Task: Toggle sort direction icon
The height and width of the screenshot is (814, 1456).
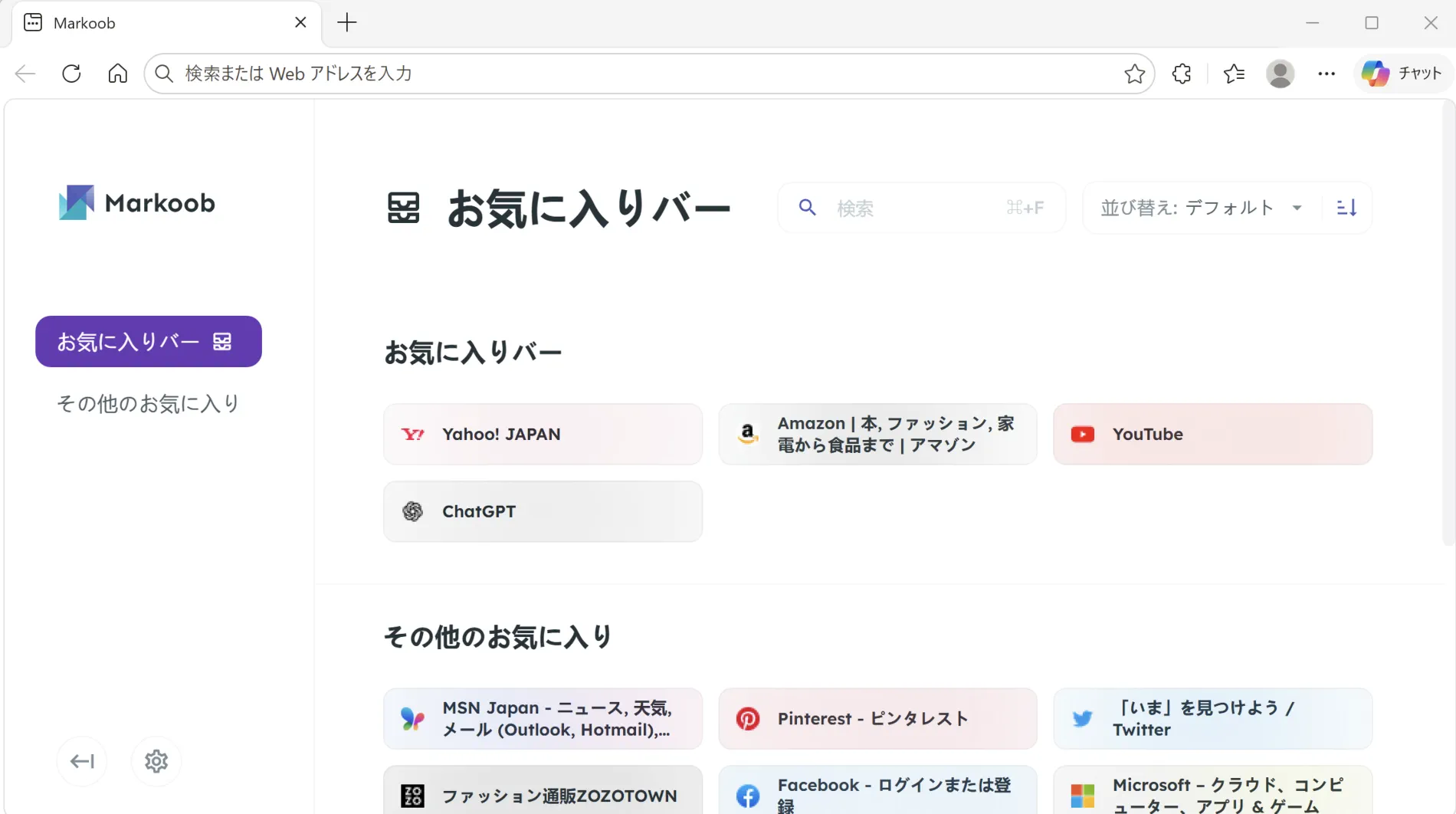Action: [x=1346, y=208]
